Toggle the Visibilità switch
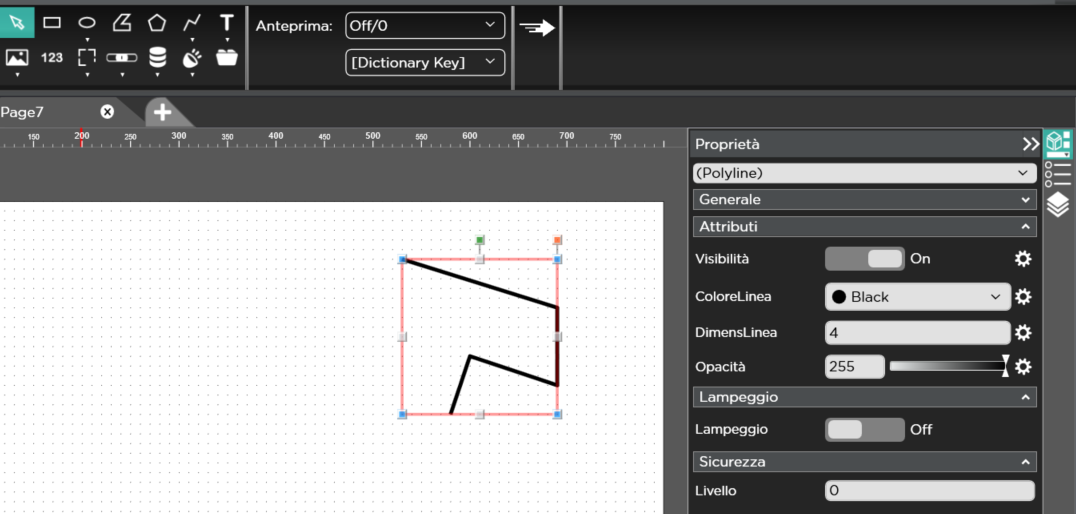1076x514 pixels. point(864,259)
